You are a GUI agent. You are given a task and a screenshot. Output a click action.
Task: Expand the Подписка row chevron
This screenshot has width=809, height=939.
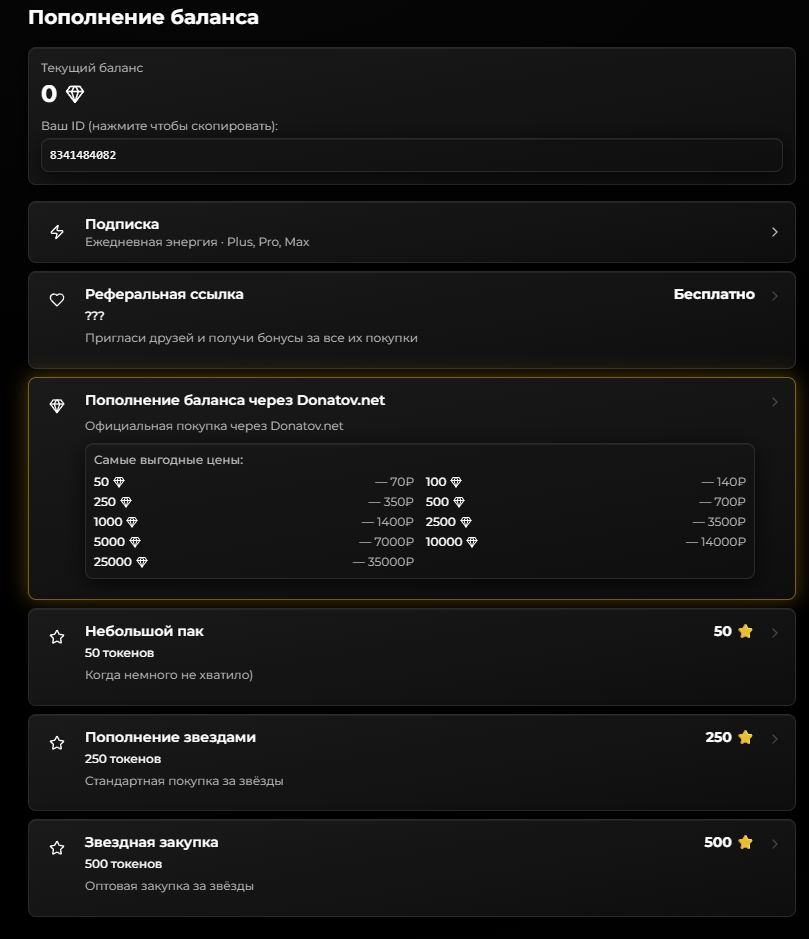pos(775,232)
